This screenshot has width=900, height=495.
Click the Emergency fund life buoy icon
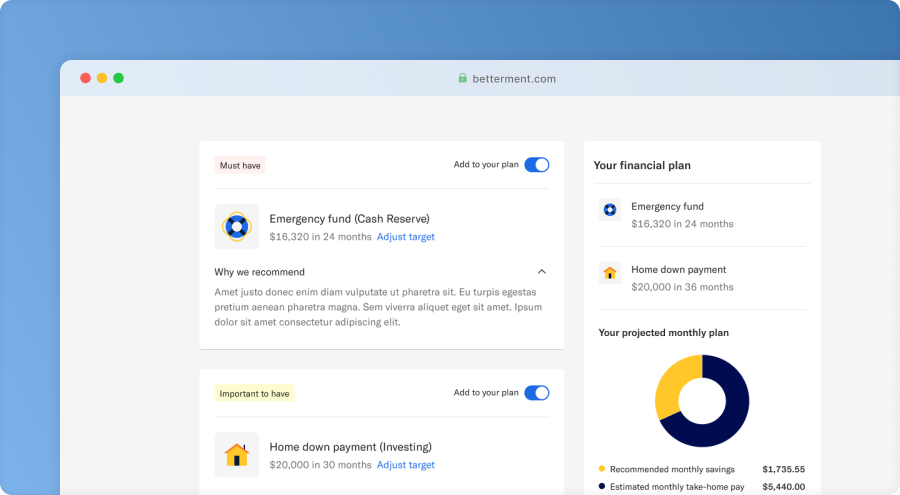236,226
